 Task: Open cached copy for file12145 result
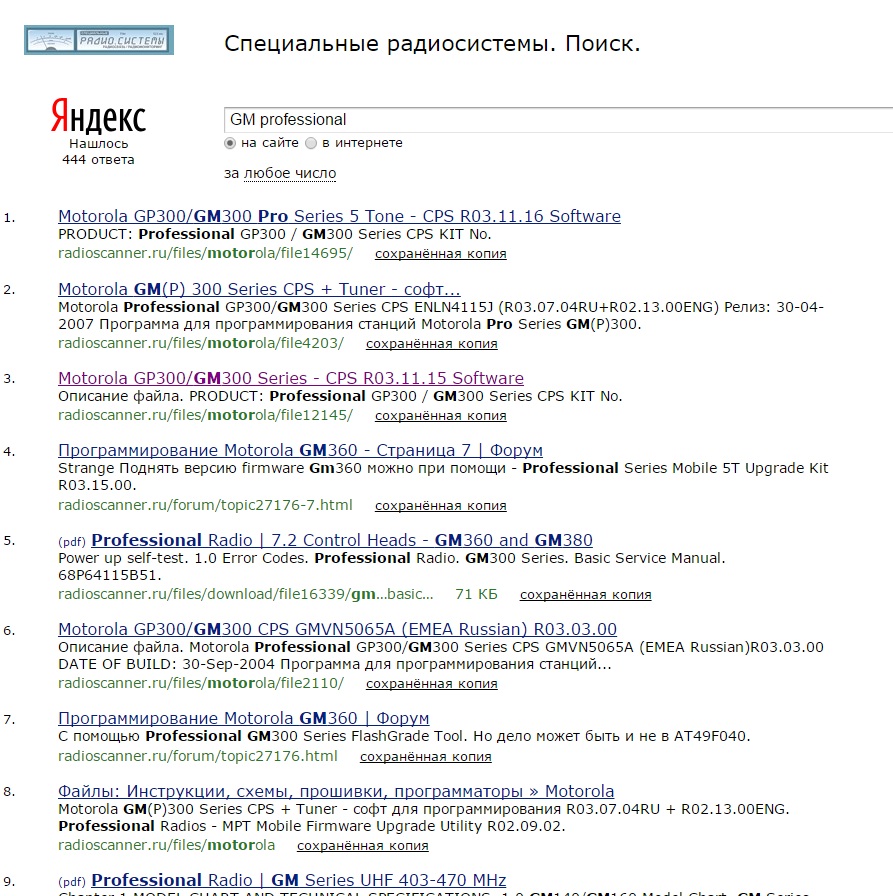pyautogui.click(x=441, y=416)
